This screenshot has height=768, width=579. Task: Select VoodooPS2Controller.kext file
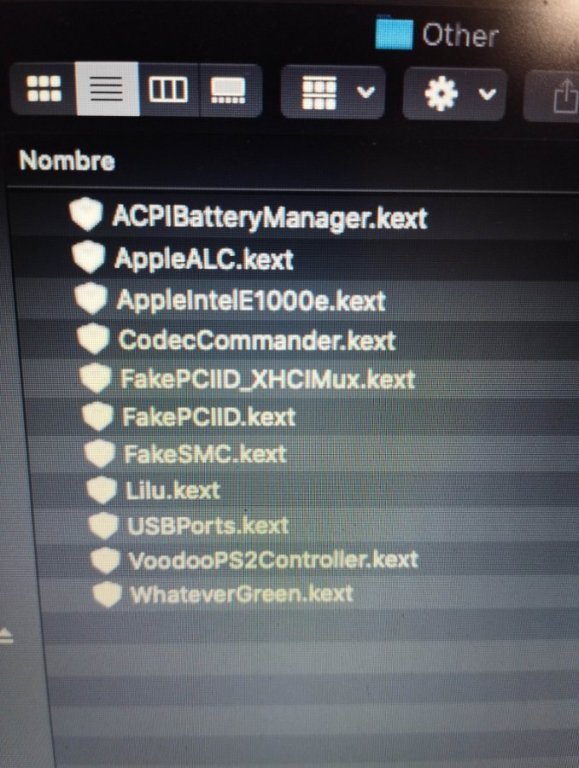(273, 560)
